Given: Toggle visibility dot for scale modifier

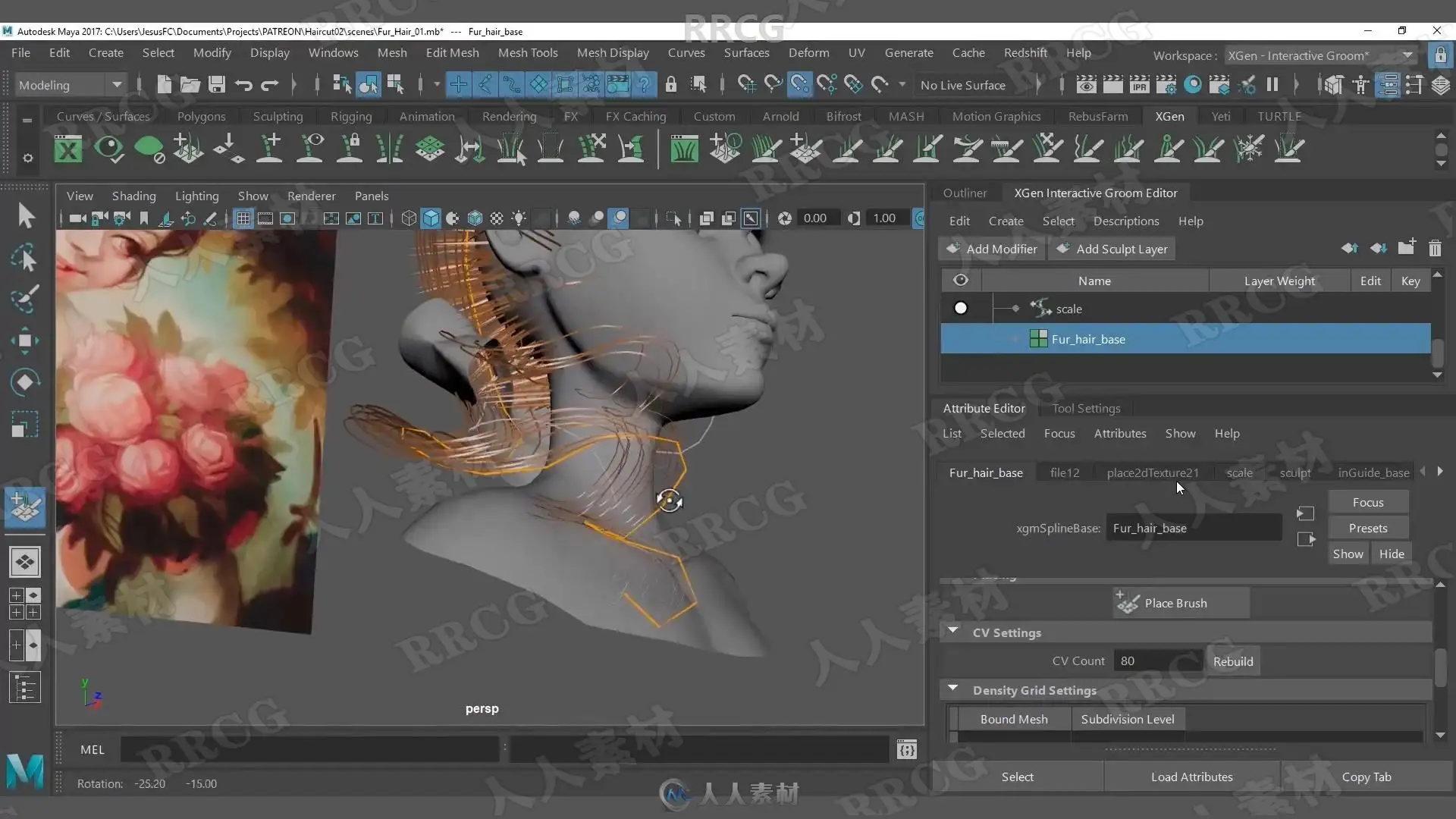Looking at the screenshot, I should tap(961, 309).
